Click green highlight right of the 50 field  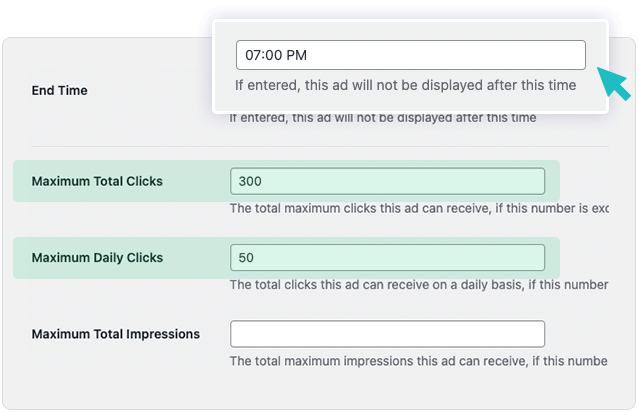tap(552, 257)
